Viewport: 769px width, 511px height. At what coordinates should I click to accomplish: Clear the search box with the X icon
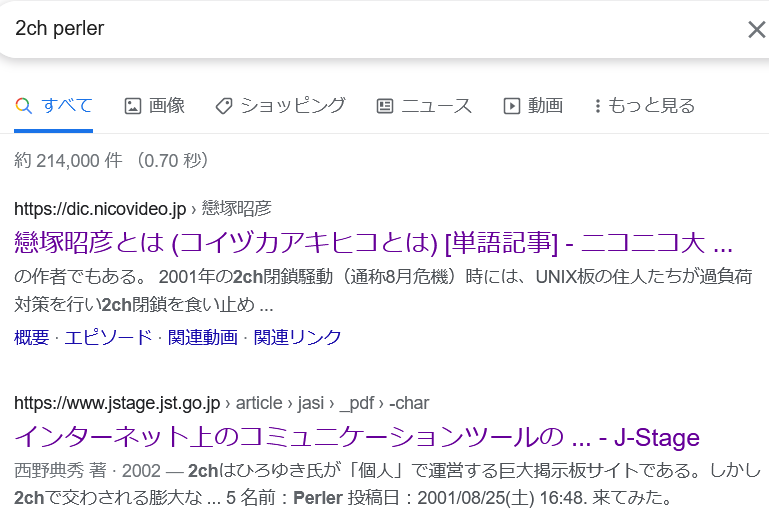click(x=757, y=29)
